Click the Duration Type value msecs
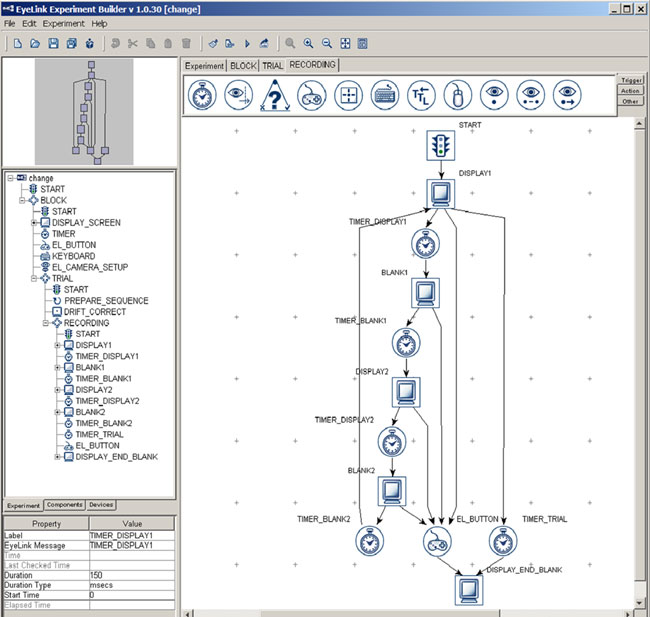This screenshot has height=617, width=650. coord(132,585)
